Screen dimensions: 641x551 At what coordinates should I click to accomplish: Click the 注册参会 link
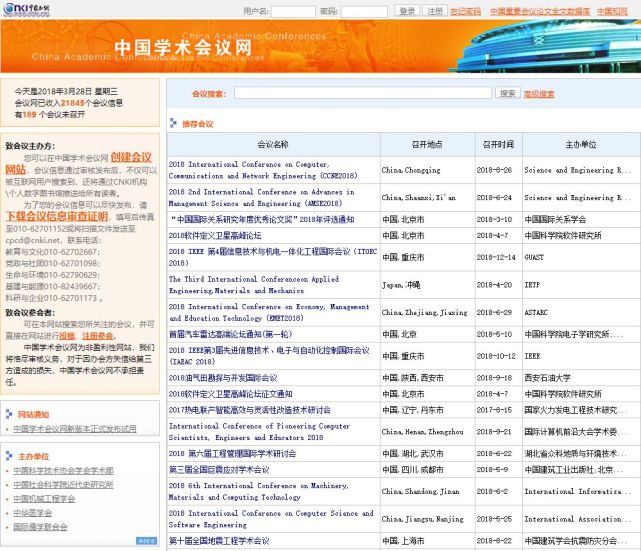coord(98,336)
